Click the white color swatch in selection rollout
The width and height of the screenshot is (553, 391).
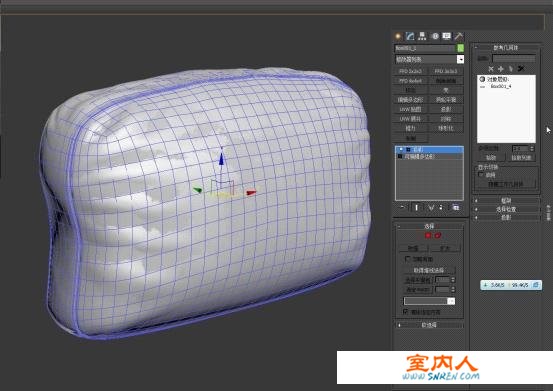coord(451,301)
